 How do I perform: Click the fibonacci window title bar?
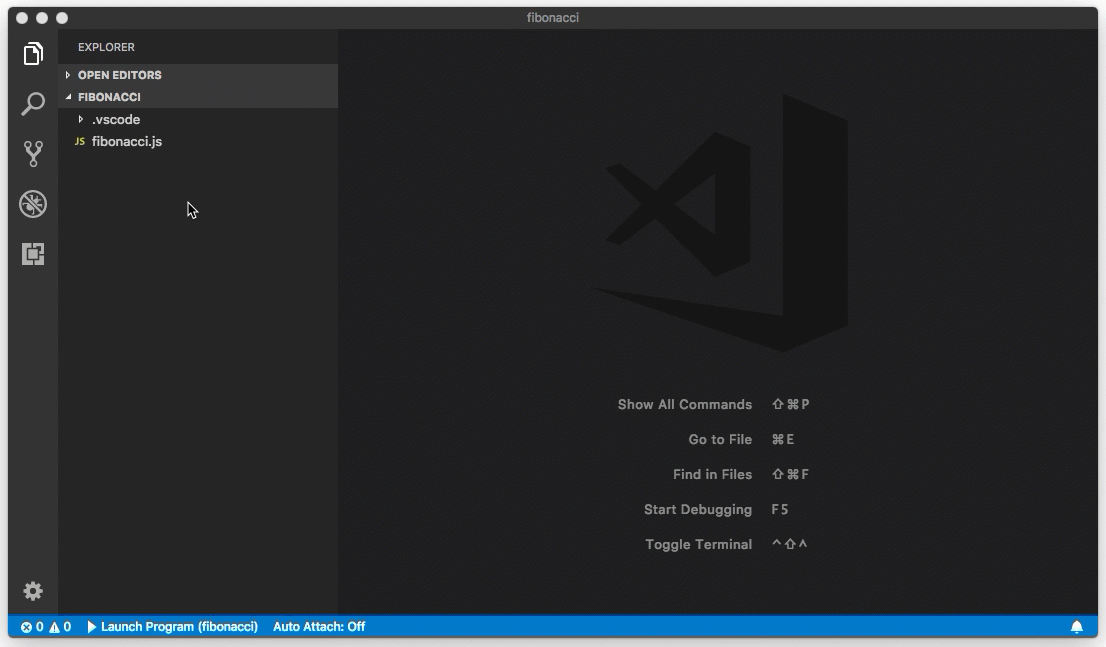(552, 18)
